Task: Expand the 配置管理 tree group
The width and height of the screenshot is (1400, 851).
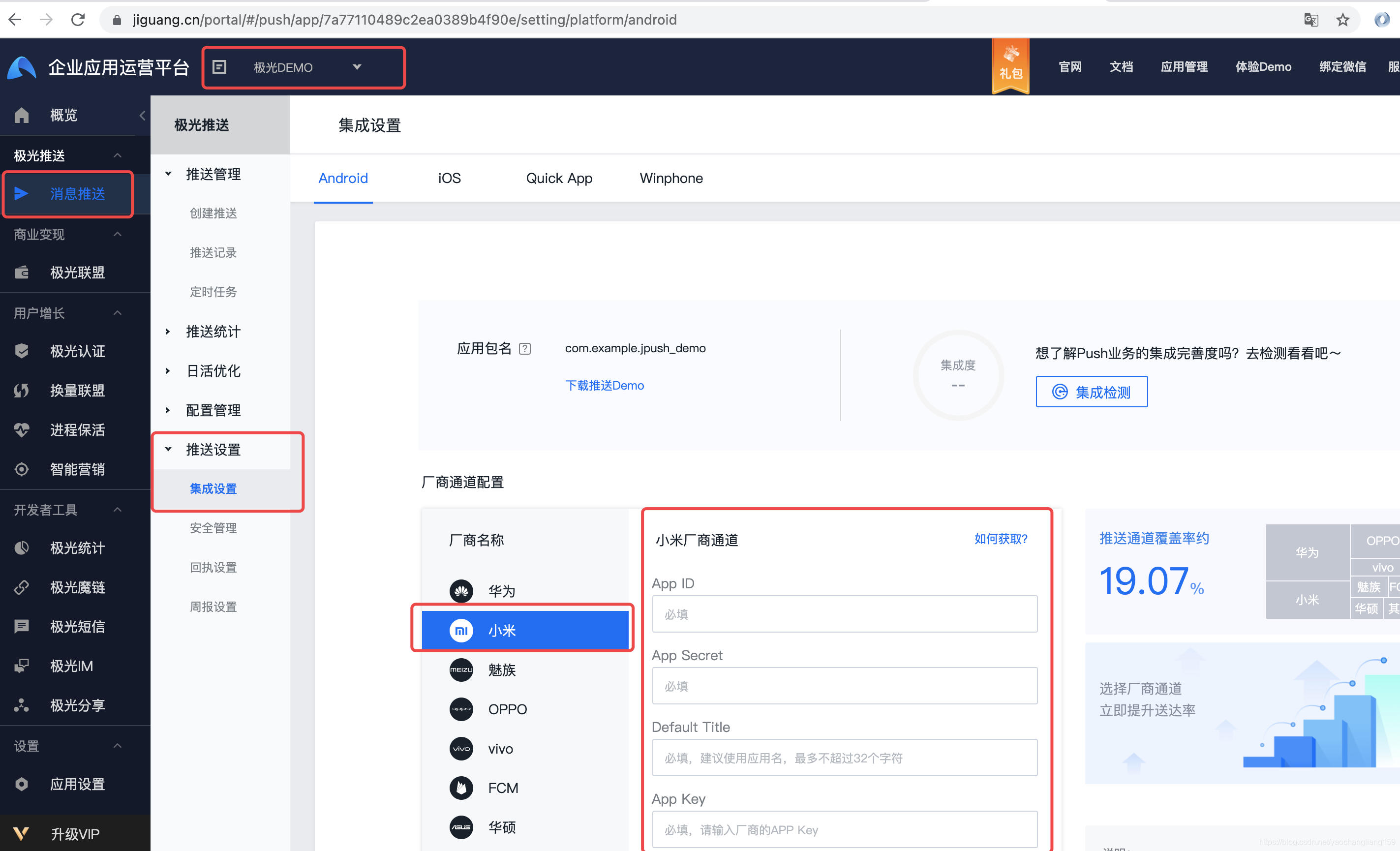Action: pos(168,410)
